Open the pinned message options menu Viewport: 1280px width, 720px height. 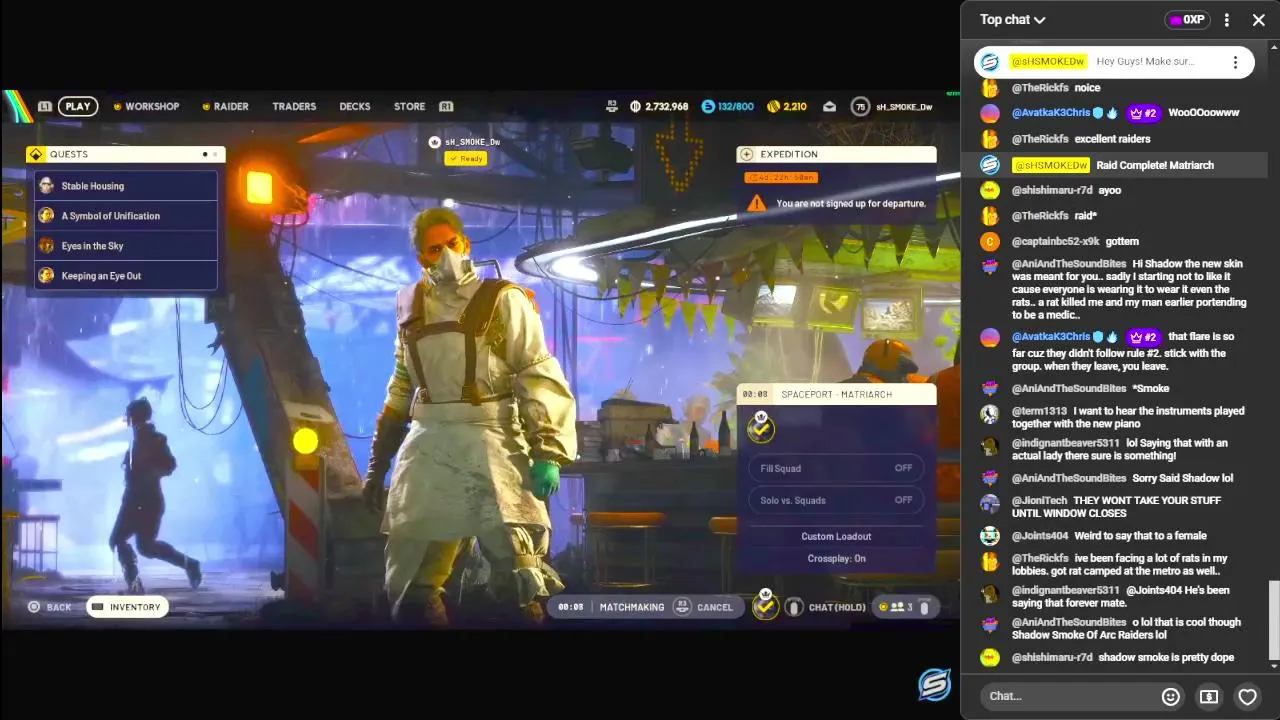(x=1235, y=62)
